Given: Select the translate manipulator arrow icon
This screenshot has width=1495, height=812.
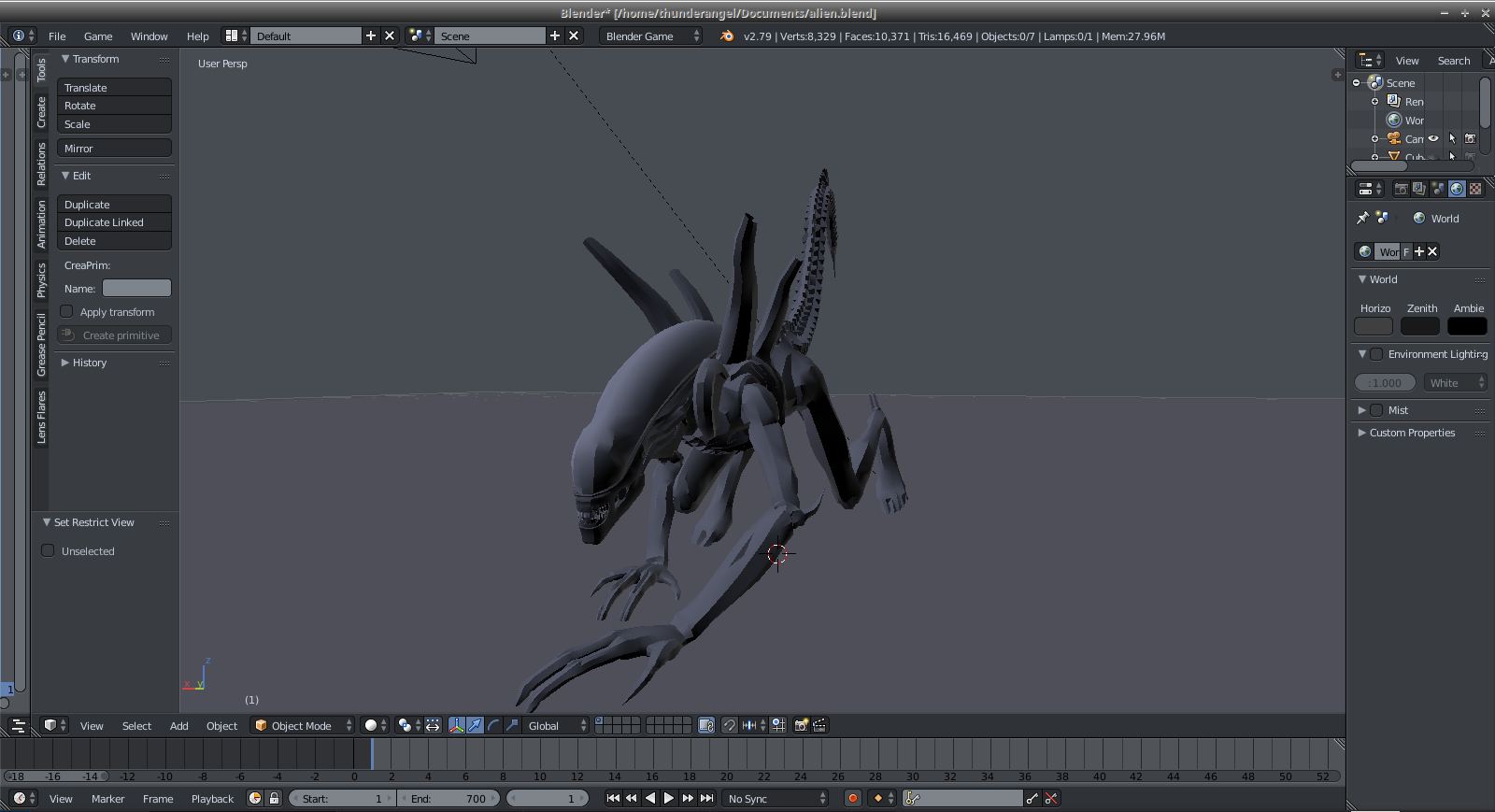Looking at the screenshot, I should [475, 725].
